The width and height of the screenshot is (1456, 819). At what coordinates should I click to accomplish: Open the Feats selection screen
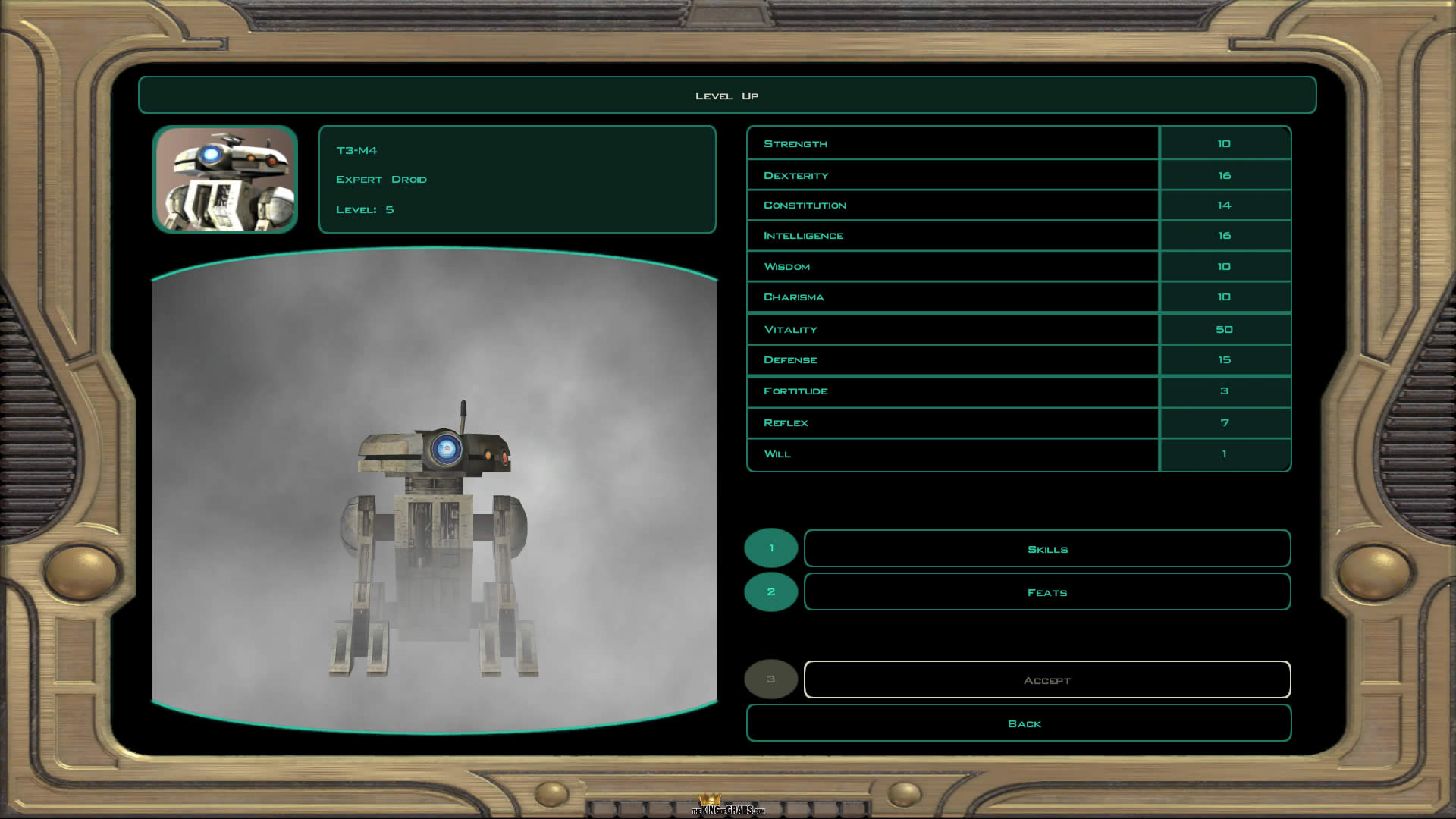(1046, 592)
